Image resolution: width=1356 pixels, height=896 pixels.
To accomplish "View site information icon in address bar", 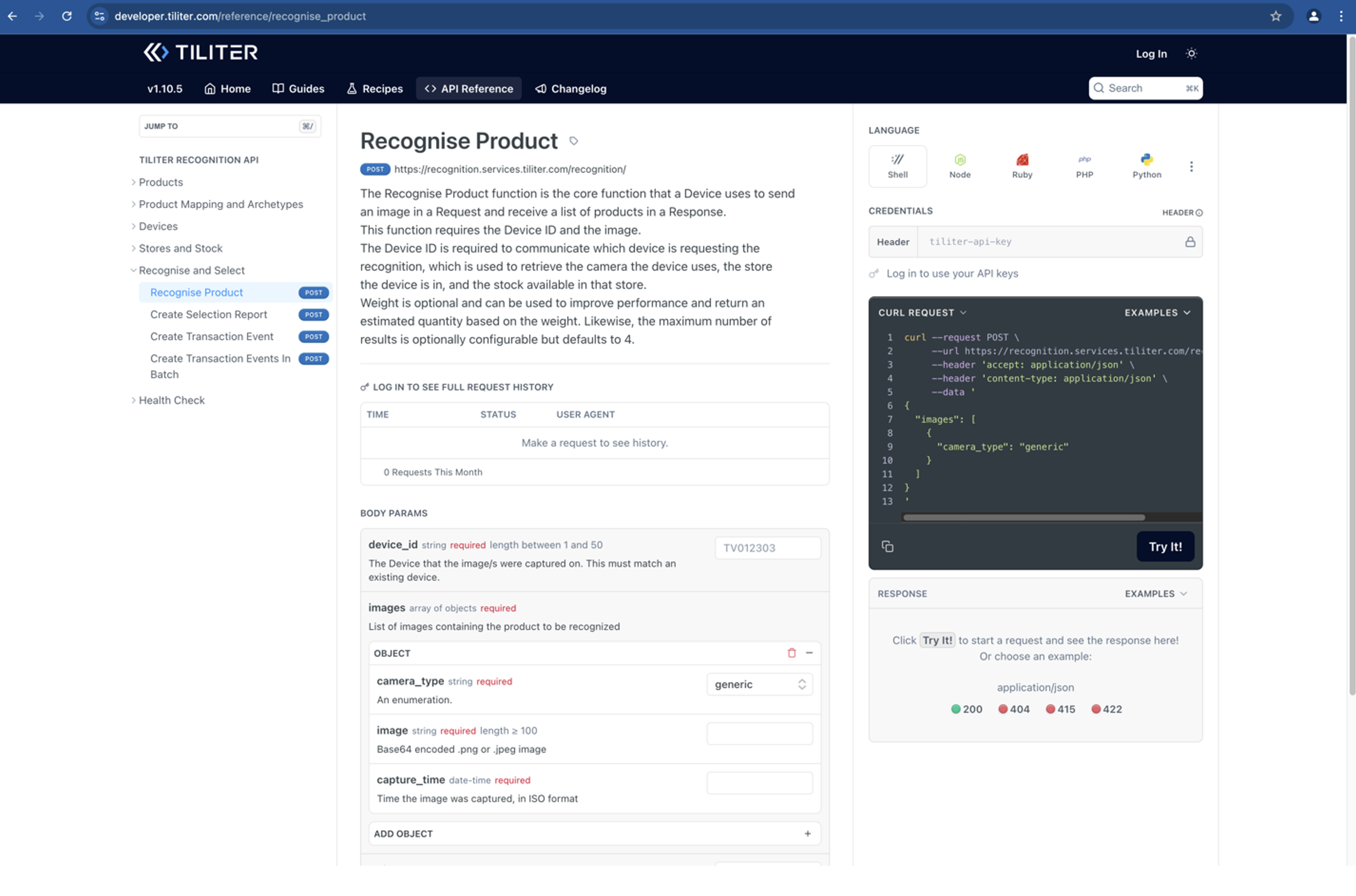I will [99, 16].
